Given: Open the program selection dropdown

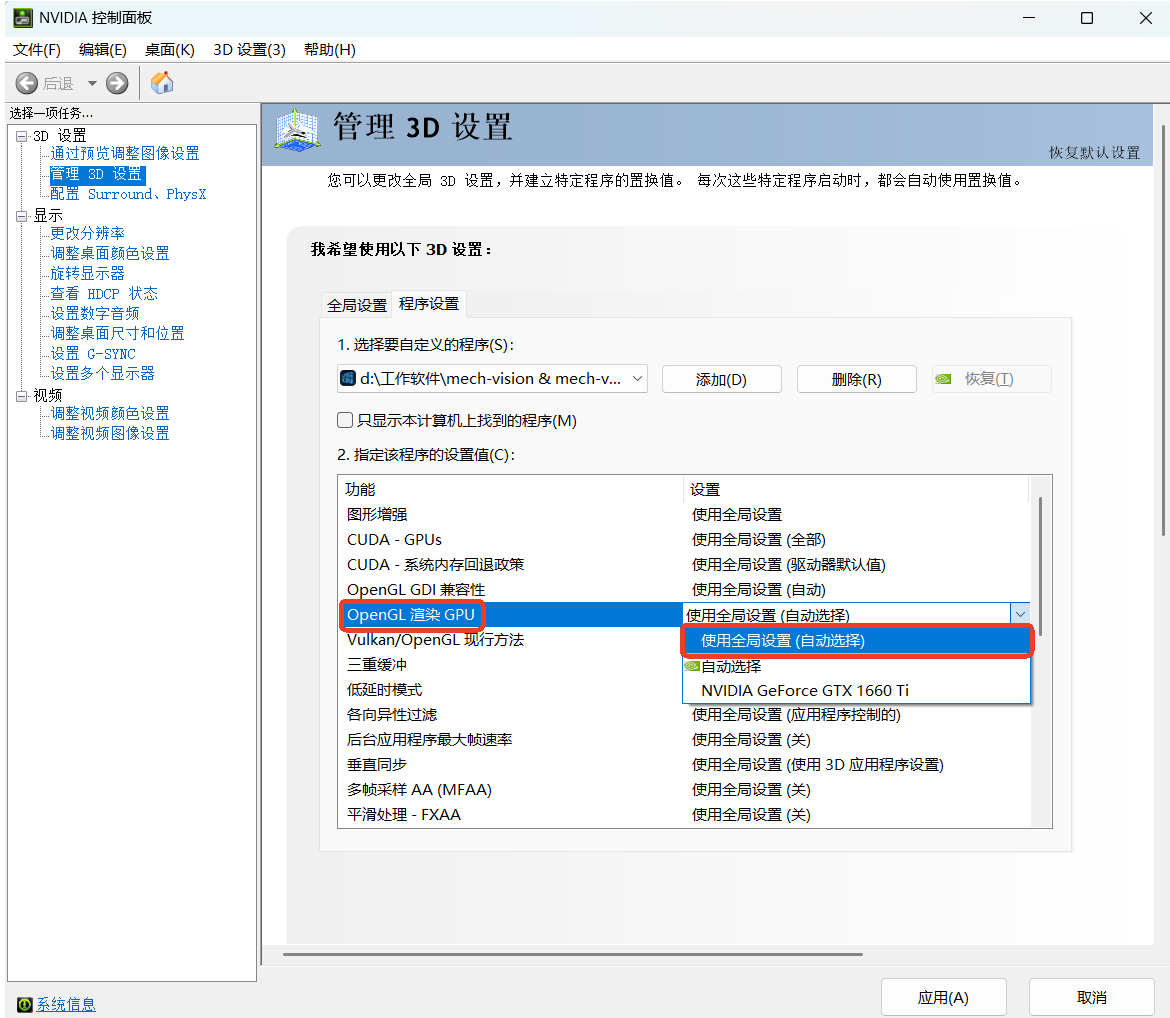Looking at the screenshot, I should [637, 378].
